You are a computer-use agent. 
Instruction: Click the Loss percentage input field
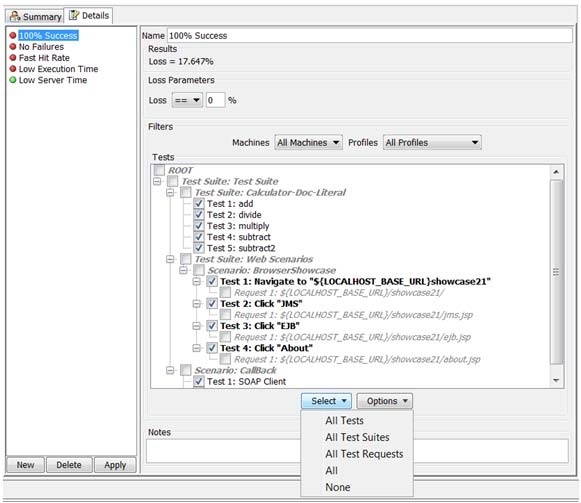(215, 100)
